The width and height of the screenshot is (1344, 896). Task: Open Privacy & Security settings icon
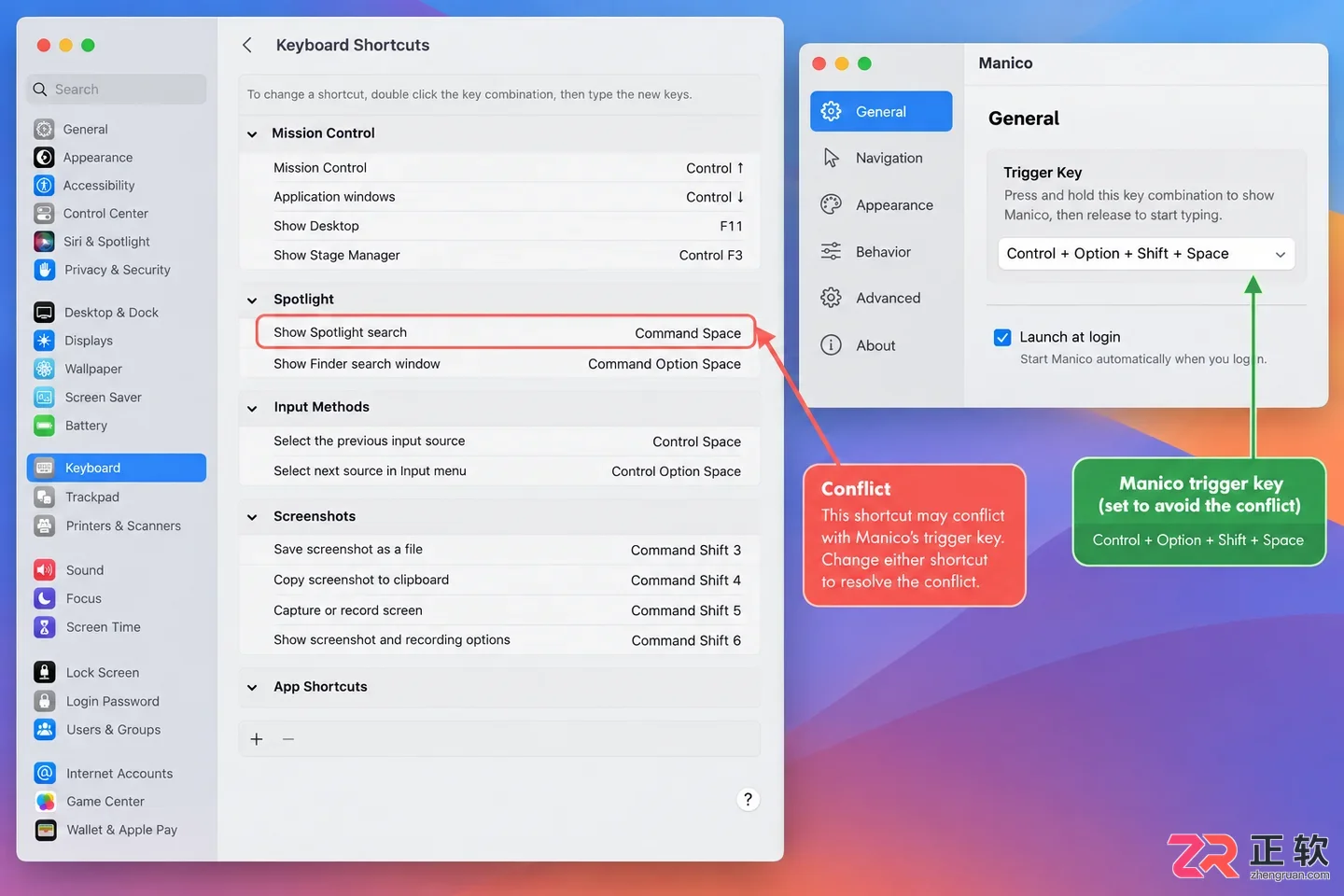tap(44, 270)
